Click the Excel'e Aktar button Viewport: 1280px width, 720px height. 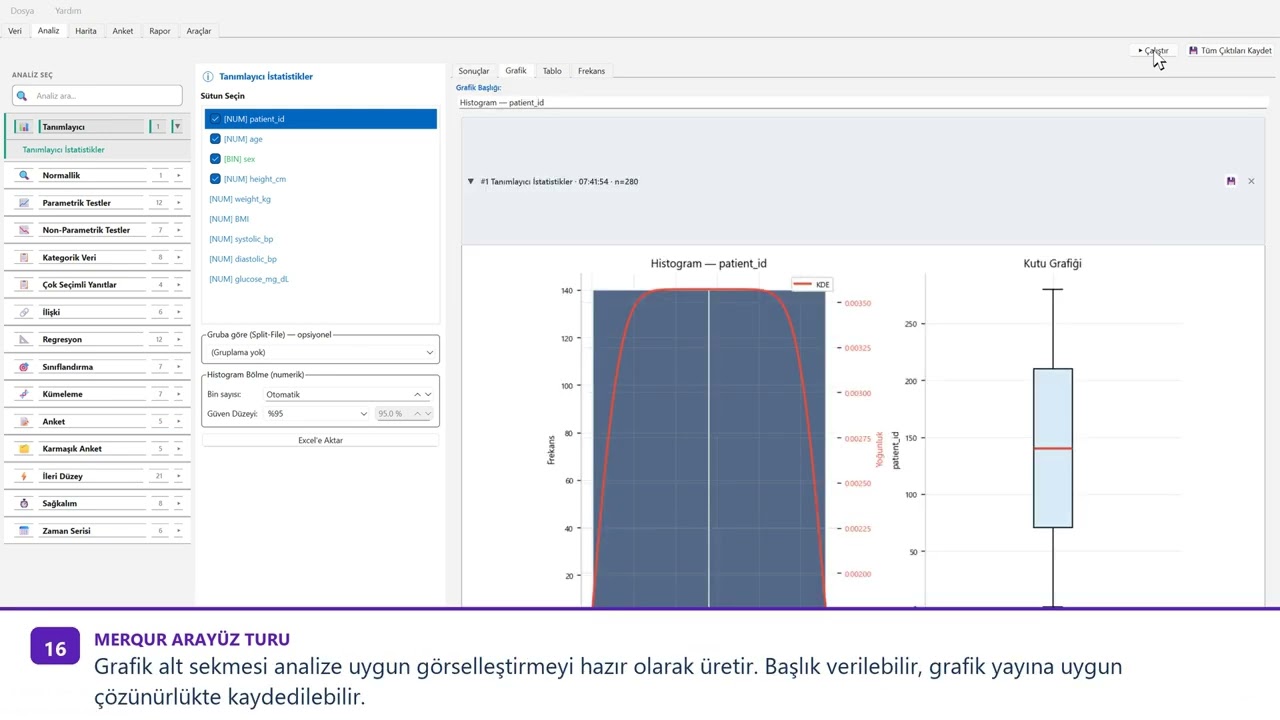pyautogui.click(x=320, y=440)
